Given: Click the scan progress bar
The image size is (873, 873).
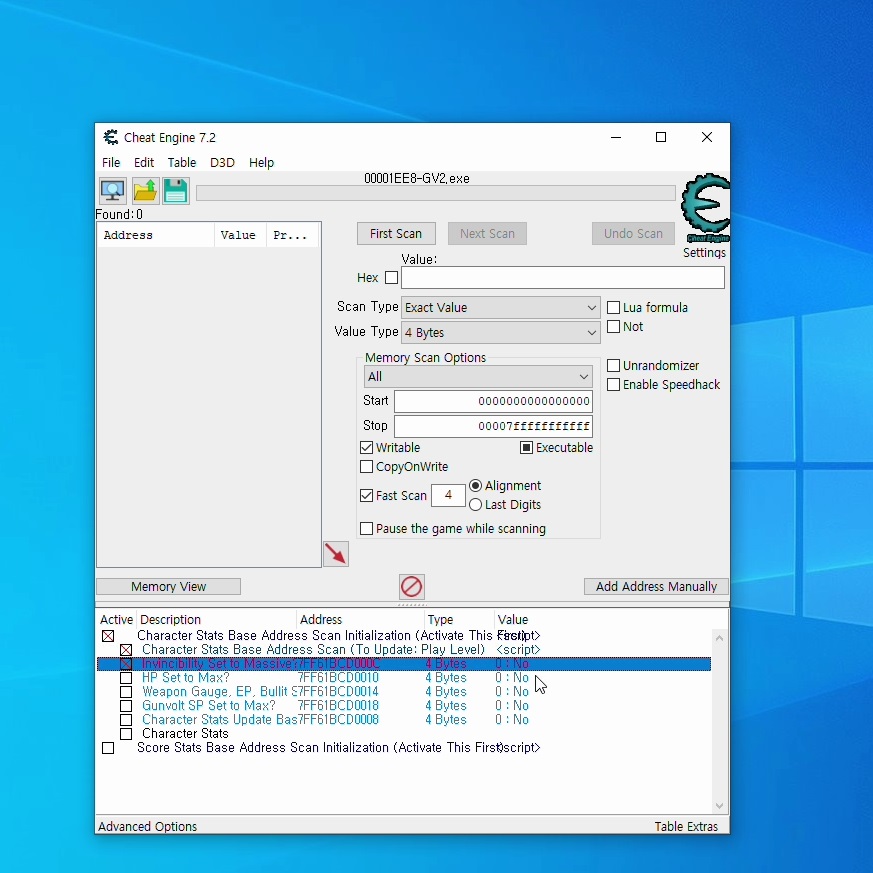Looking at the screenshot, I should [x=436, y=193].
